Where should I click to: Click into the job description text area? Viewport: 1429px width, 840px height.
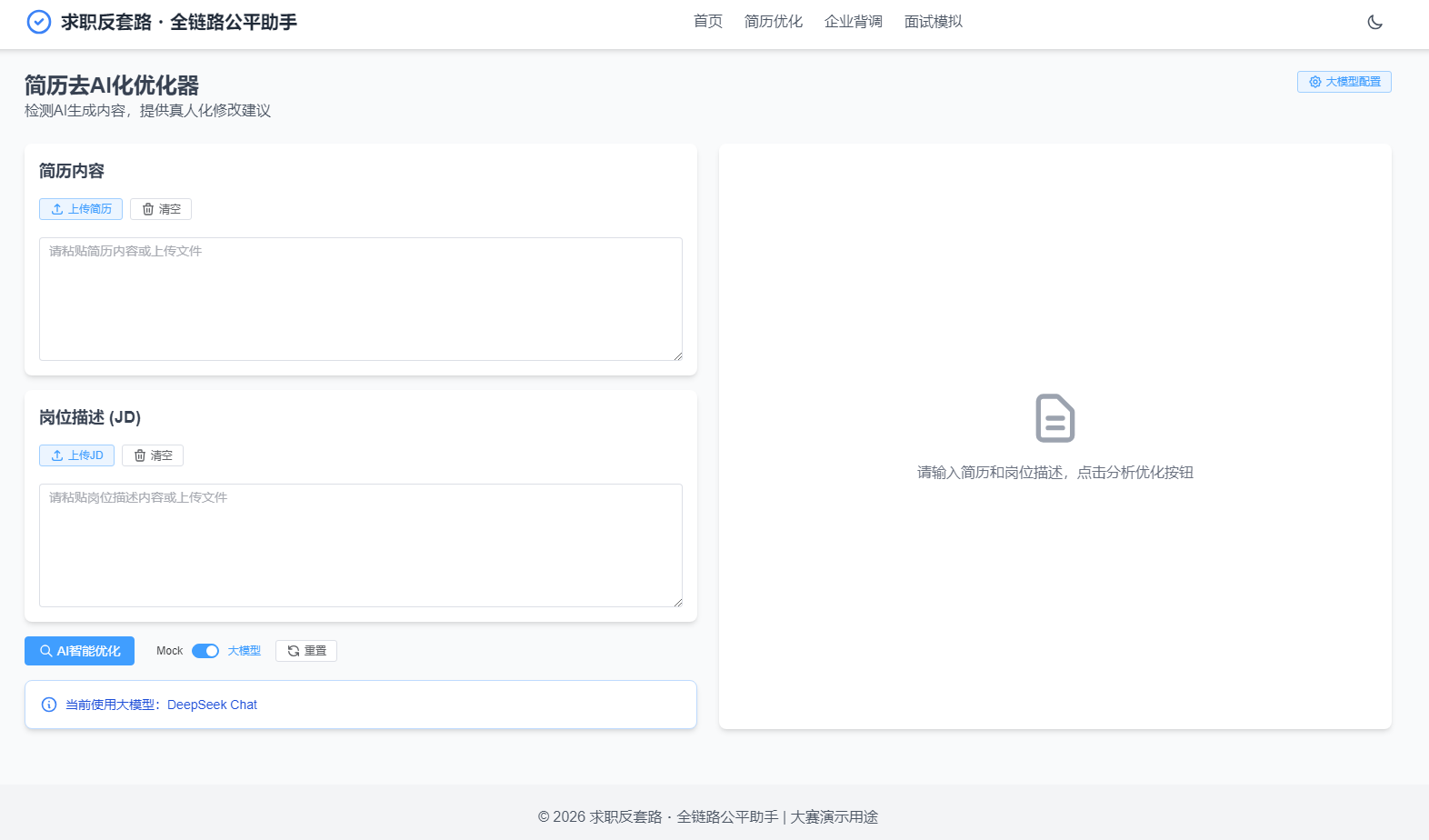coord(360,545)
